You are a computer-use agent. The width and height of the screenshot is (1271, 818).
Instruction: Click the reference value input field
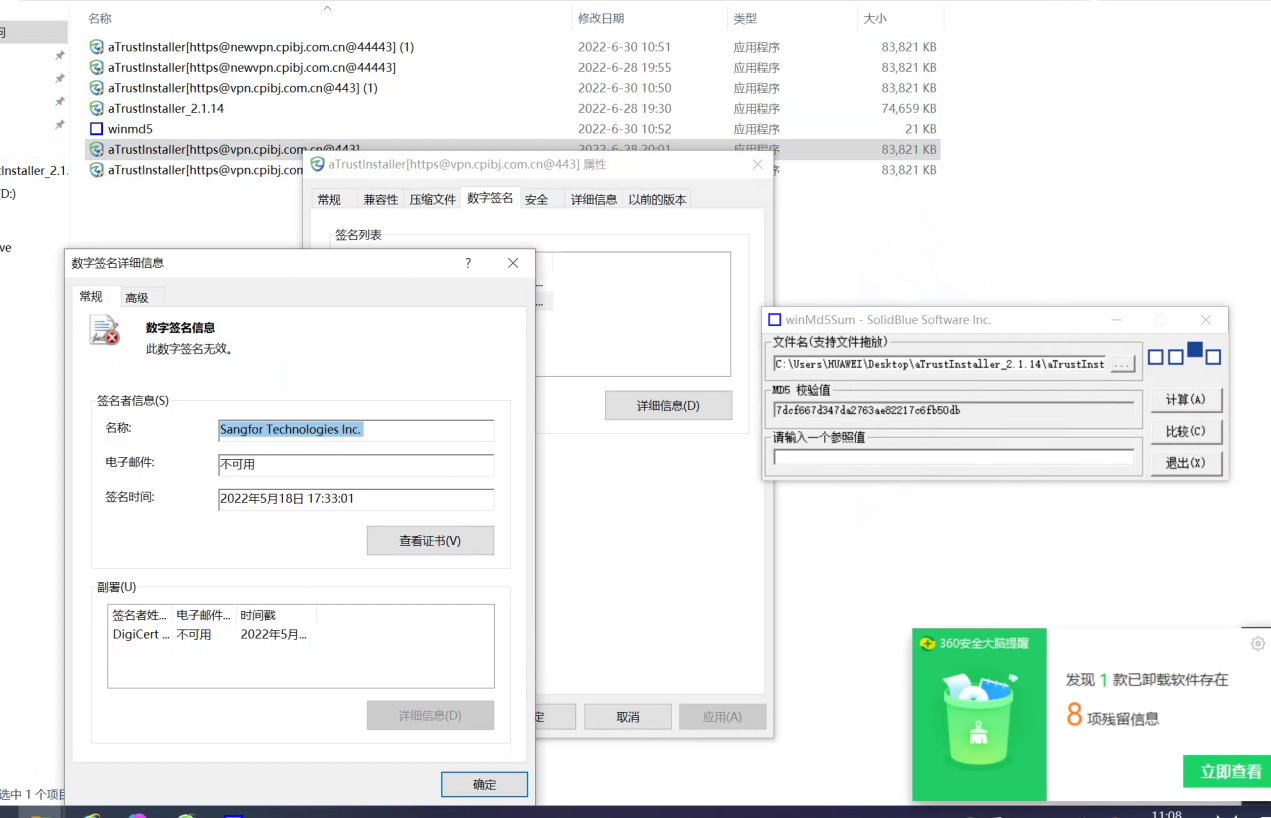point(953,457)
